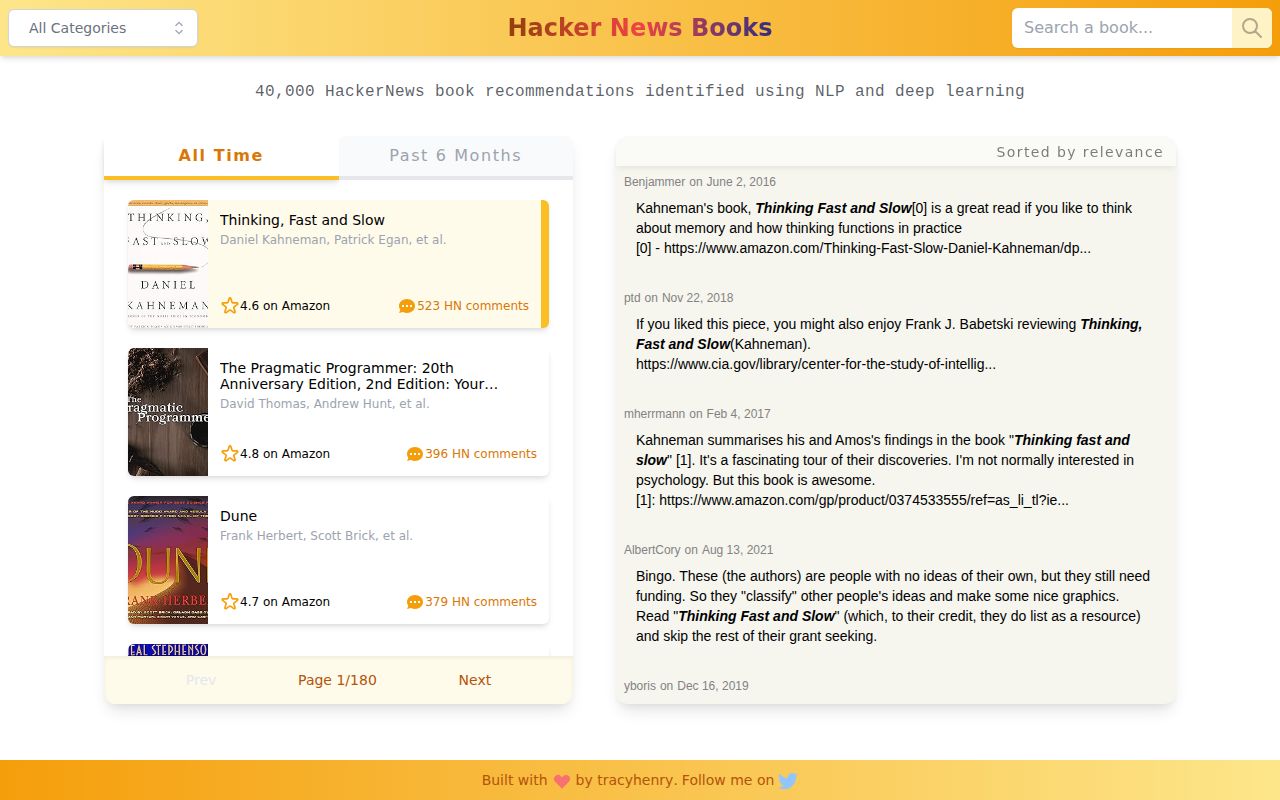Open the All Categories dropdown

[x=102, y=28]
